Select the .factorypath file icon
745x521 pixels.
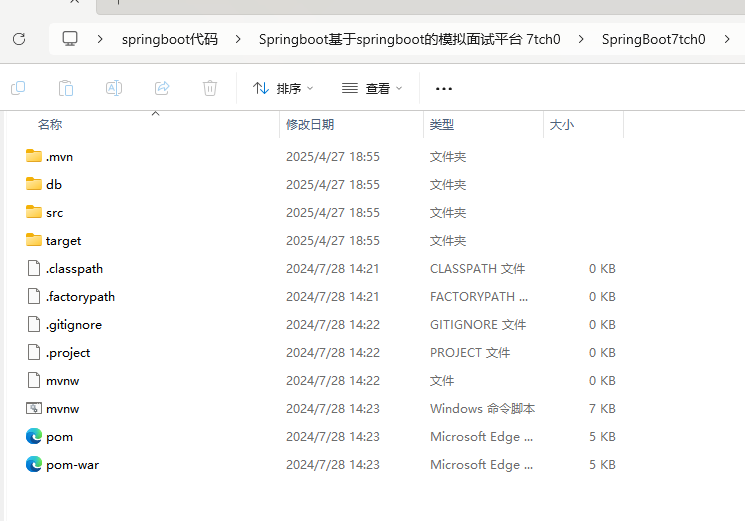click(x=34, y=296)
